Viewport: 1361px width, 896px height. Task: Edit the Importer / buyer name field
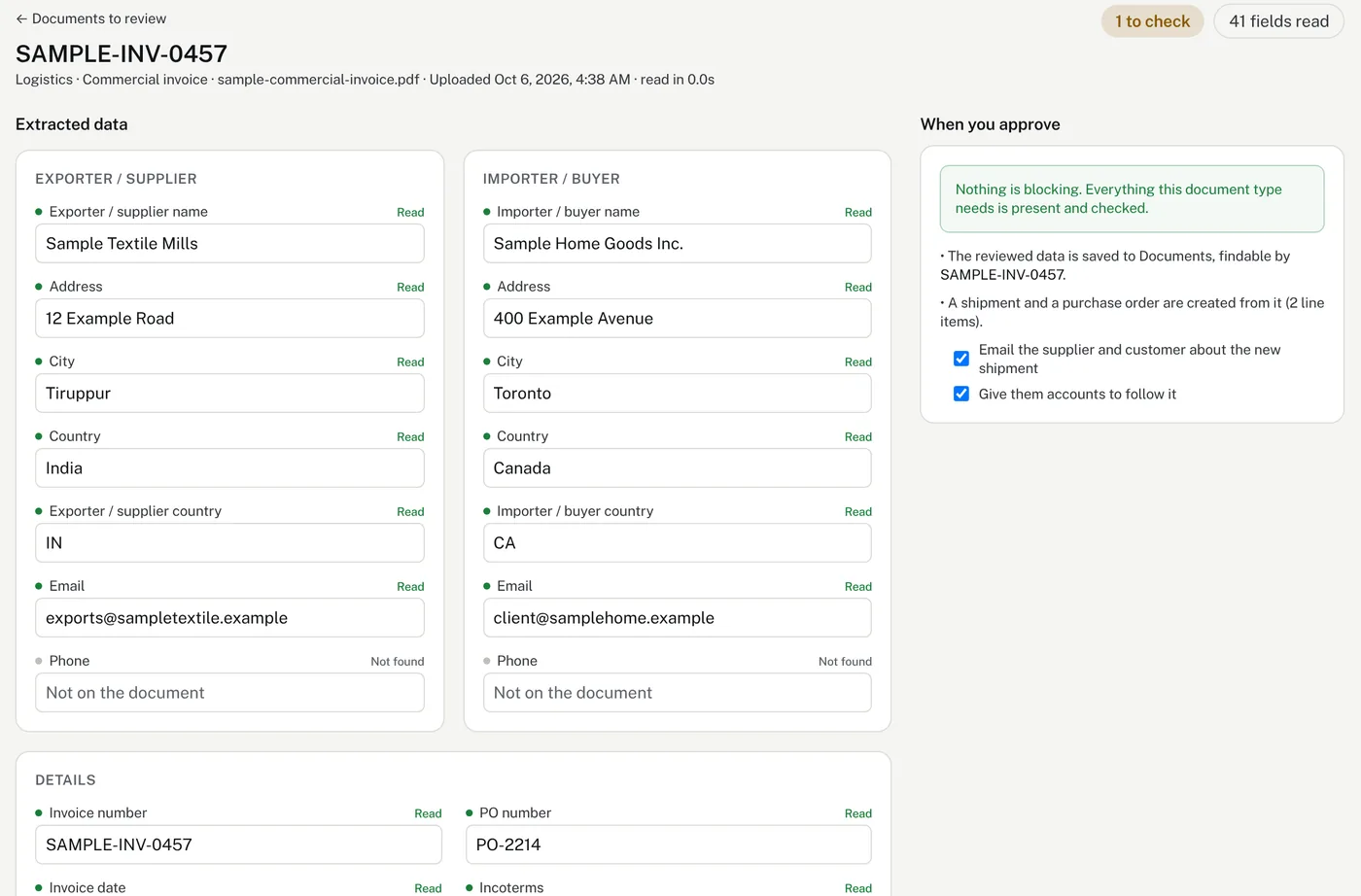pos(677,244)
